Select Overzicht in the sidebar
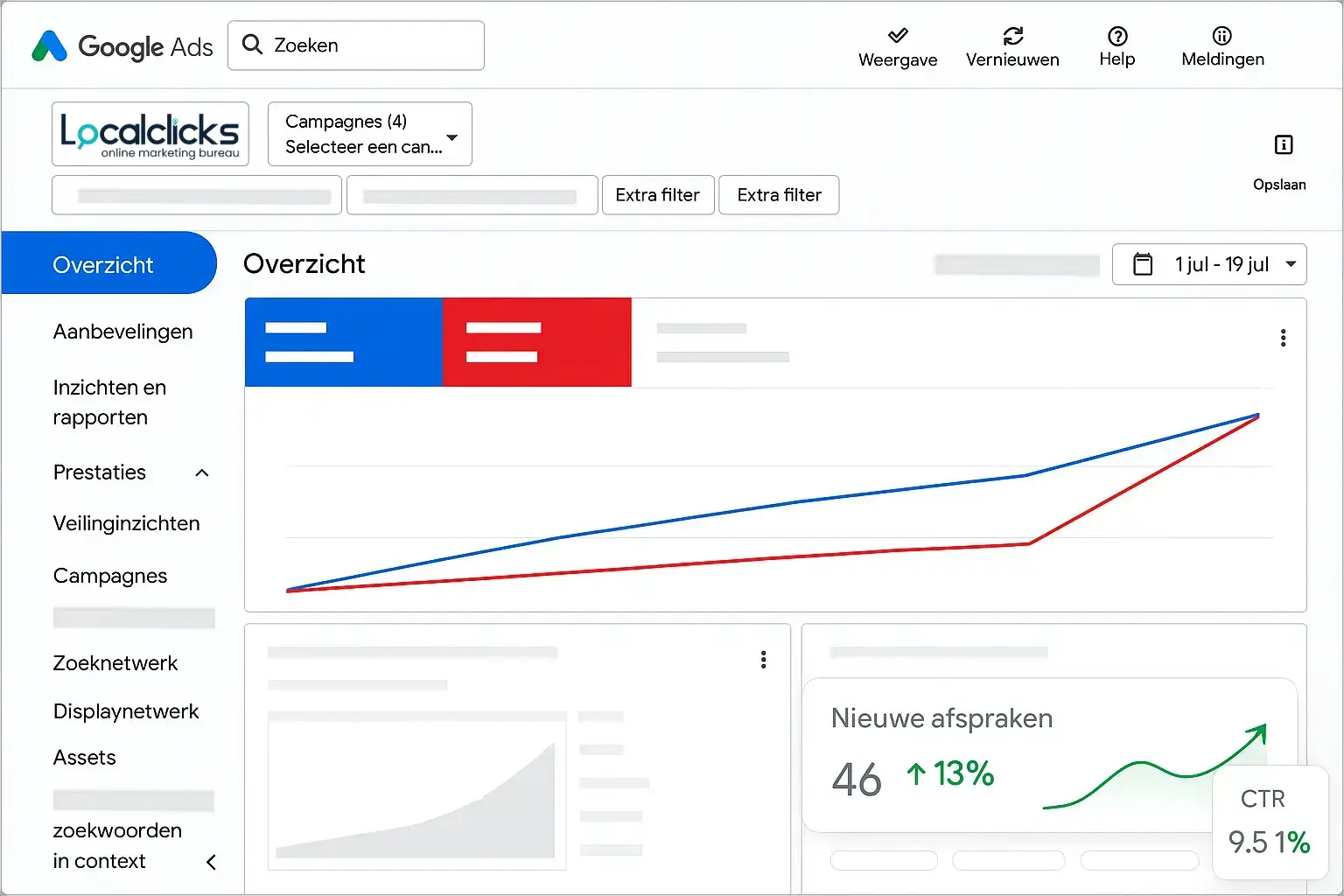Screen dimensions: 1344x896 coord(103,264)
